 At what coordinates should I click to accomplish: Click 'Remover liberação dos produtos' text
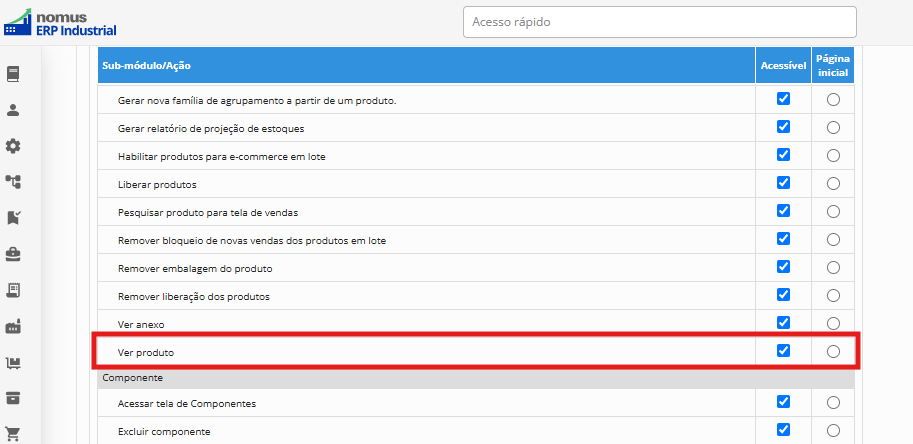click(194, 297)
